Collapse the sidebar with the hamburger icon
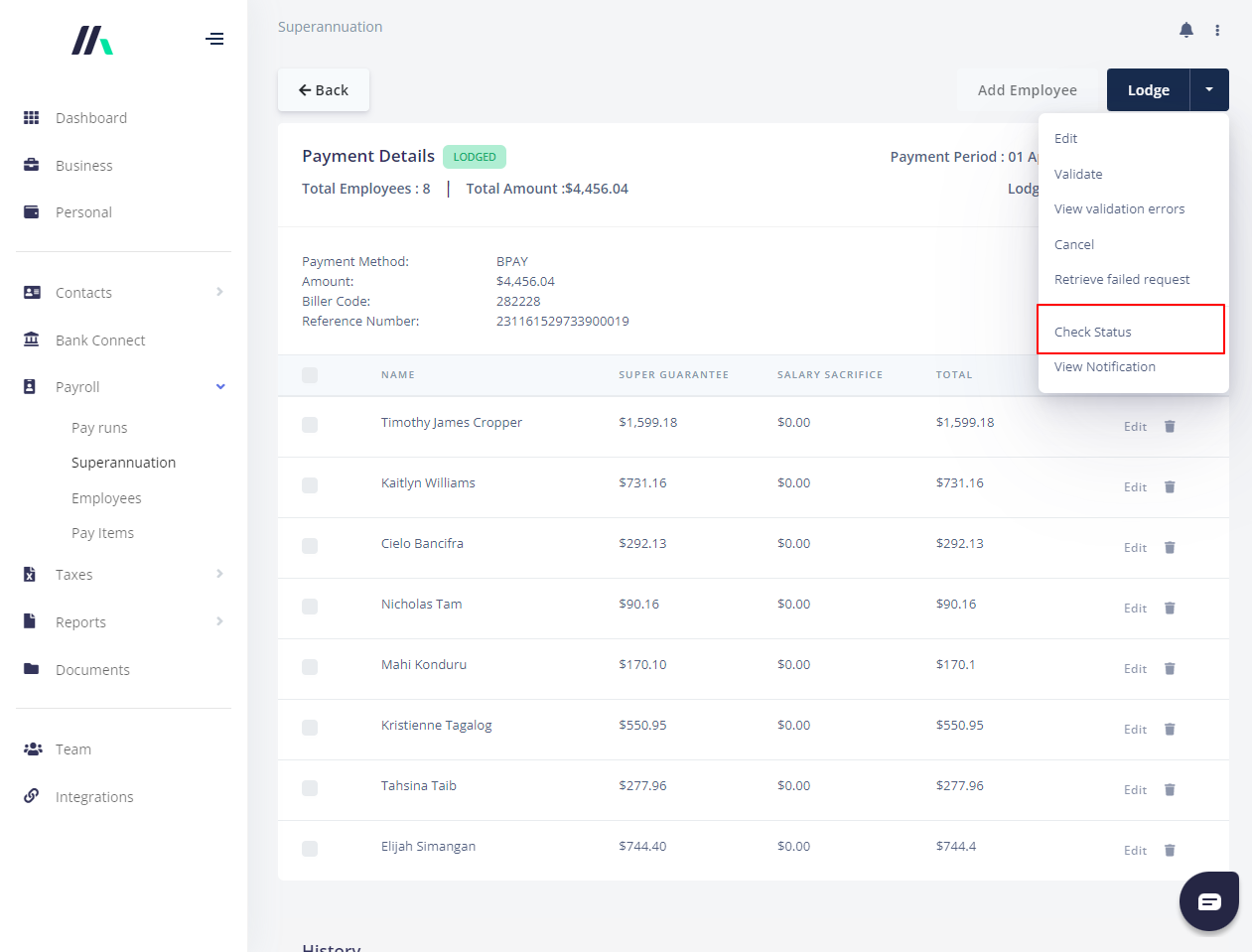1252x952 pixels. (214, 40)
